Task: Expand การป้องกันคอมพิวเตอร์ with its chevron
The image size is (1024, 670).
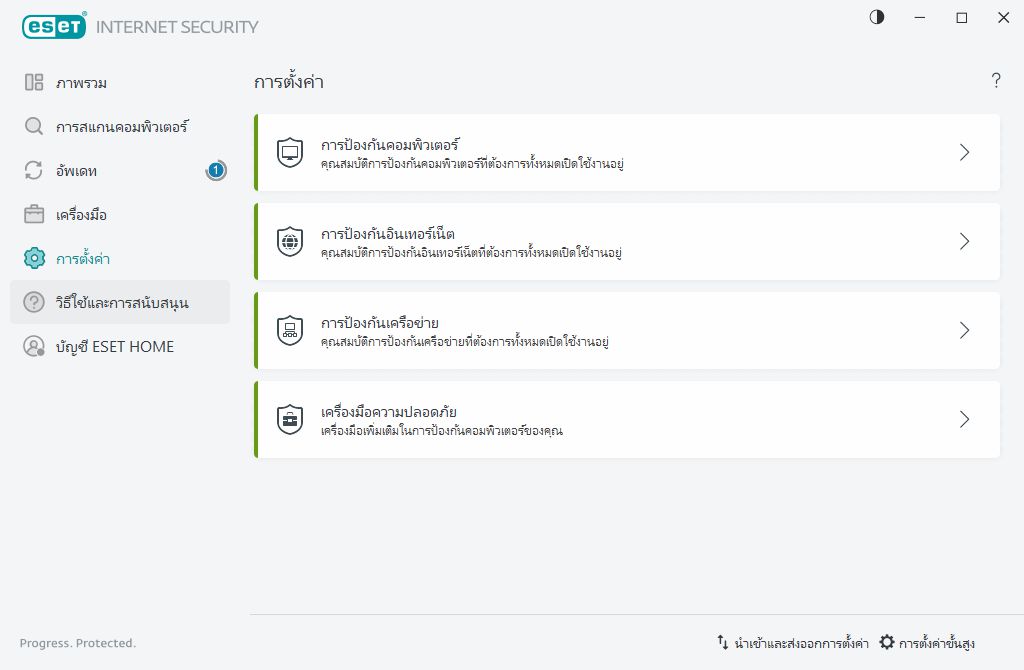Action: [x=964, y=152]
